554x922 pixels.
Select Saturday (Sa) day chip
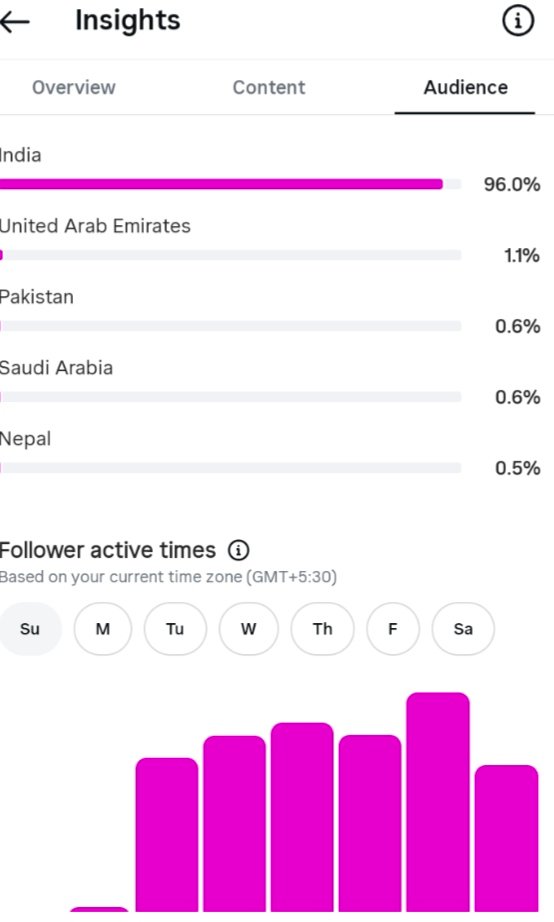coord(463,629)
